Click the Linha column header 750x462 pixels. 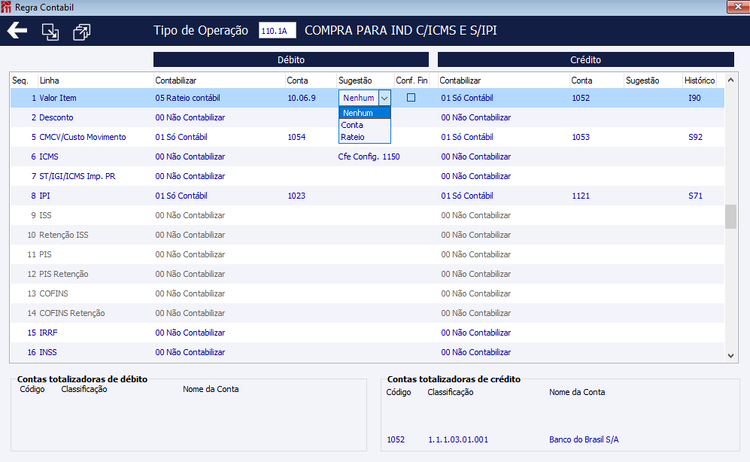coord(49,80)
